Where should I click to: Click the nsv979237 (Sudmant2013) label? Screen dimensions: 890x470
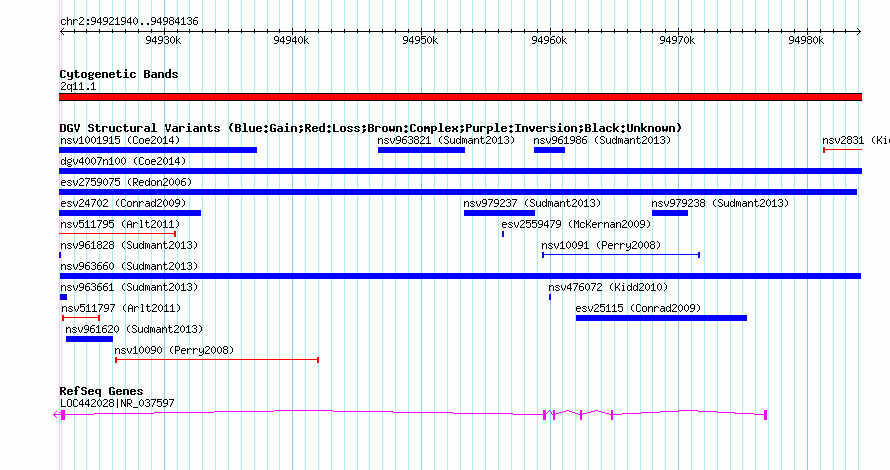click(532, 203)
